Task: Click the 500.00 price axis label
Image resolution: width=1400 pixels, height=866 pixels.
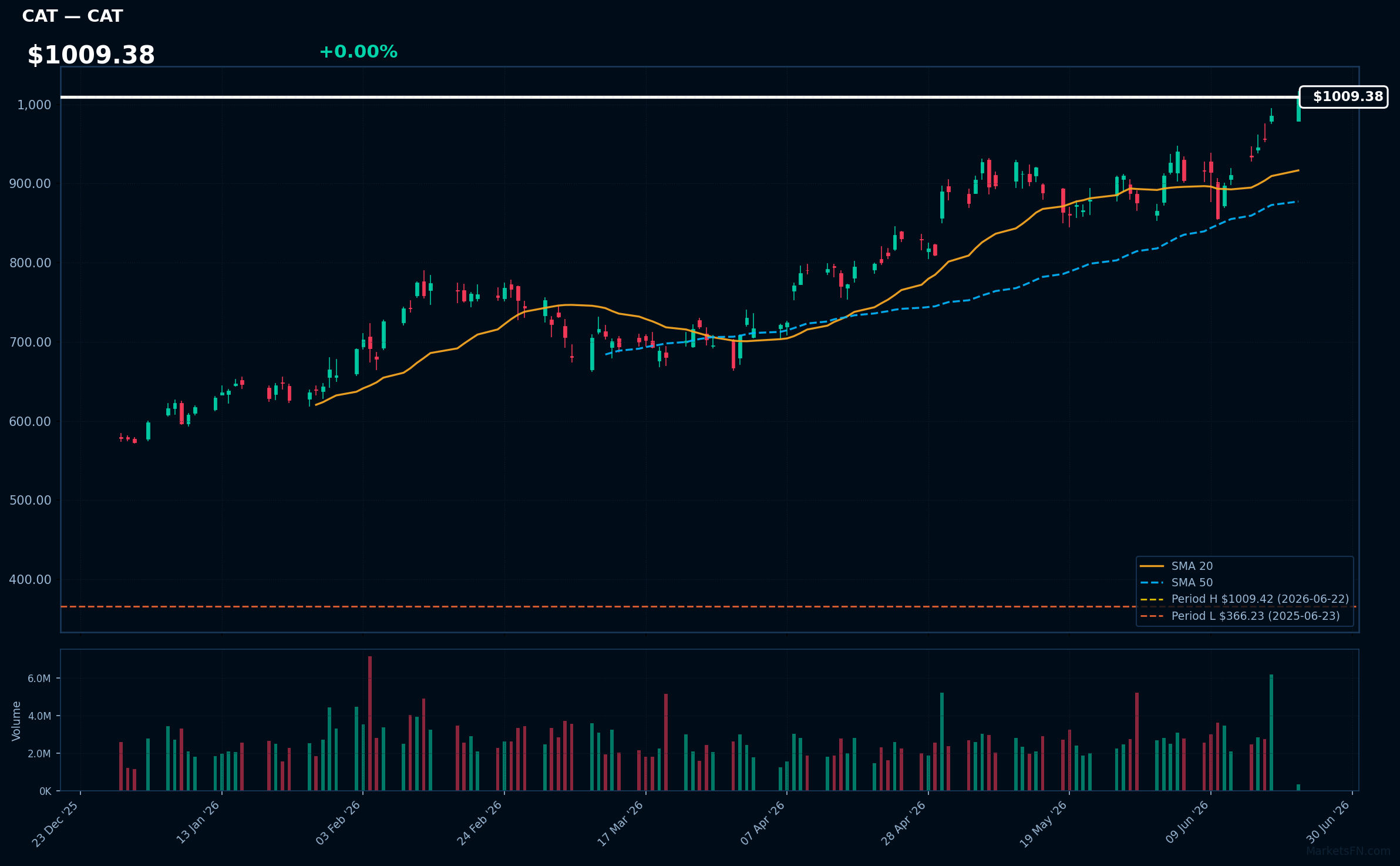Action: [x=30, y=501]
